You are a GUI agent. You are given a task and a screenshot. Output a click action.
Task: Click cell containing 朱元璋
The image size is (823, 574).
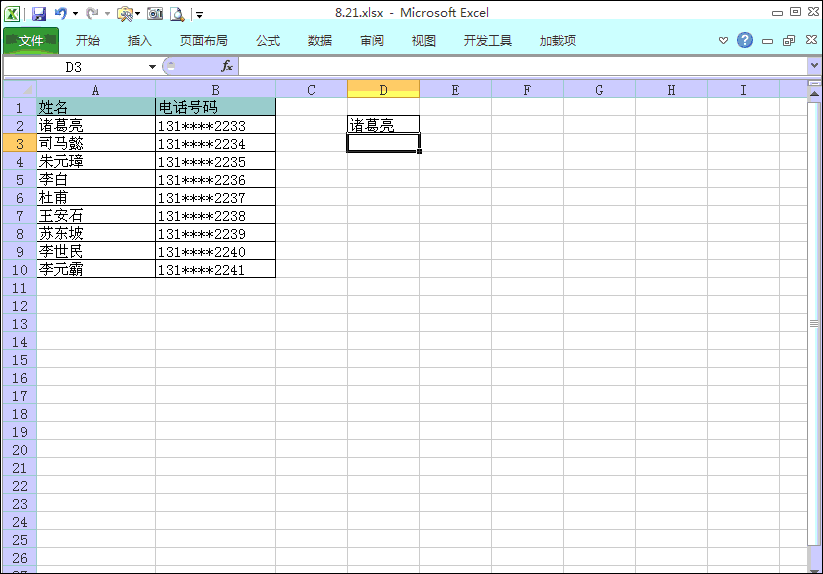pyautogui.click(x=96, y=161)
